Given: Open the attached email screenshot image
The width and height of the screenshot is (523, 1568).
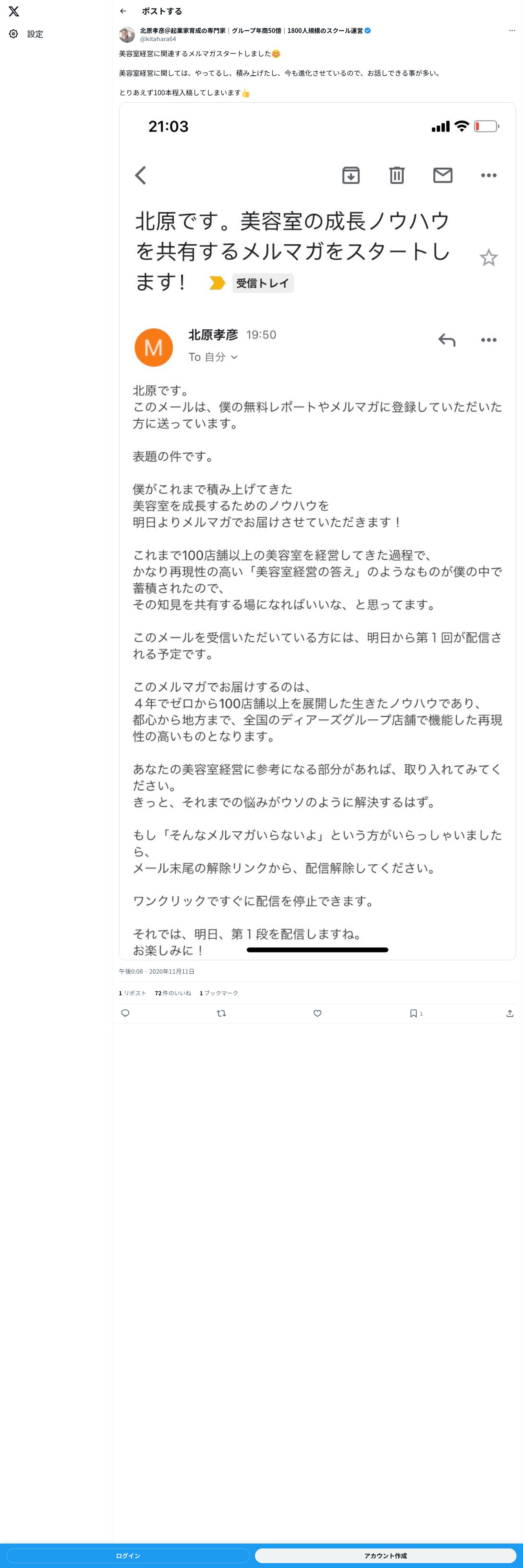Looking at the screenshot, I should tap(317, 531).
